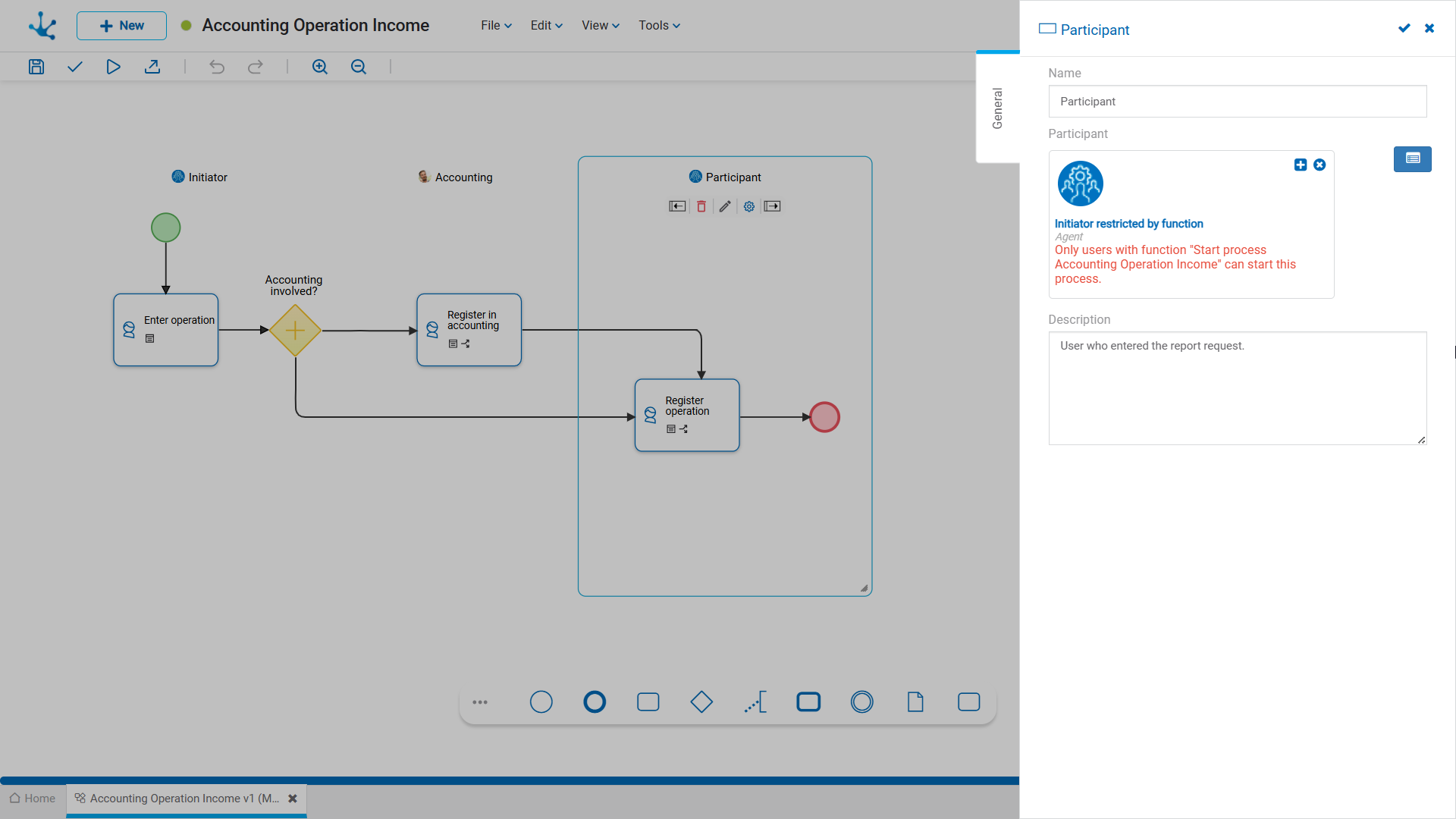
Task: Close the Participant properties panel
Action: coord(1429,28)
